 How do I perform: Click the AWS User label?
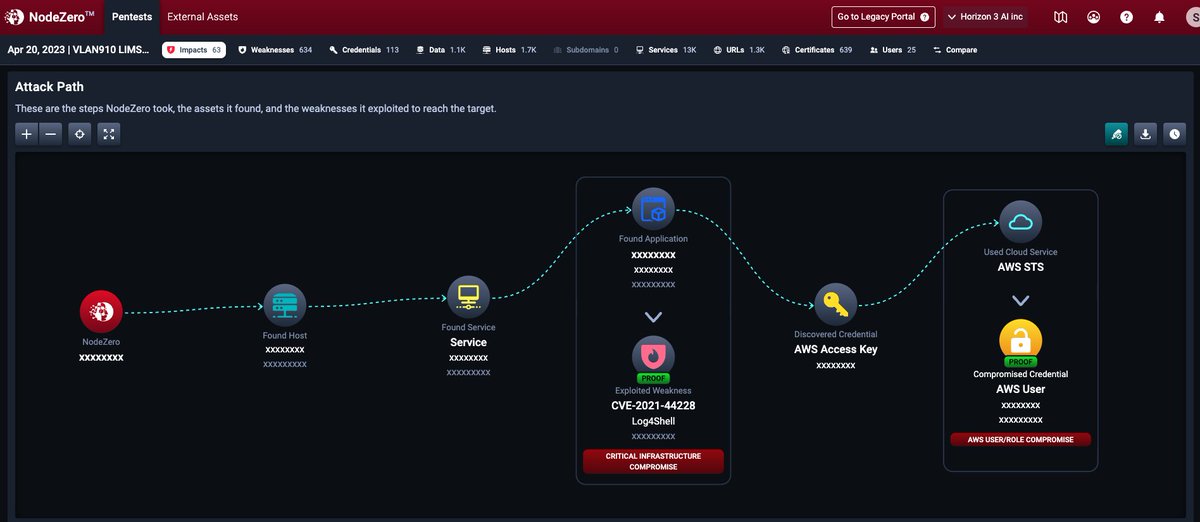click(x=1021, y=389)
